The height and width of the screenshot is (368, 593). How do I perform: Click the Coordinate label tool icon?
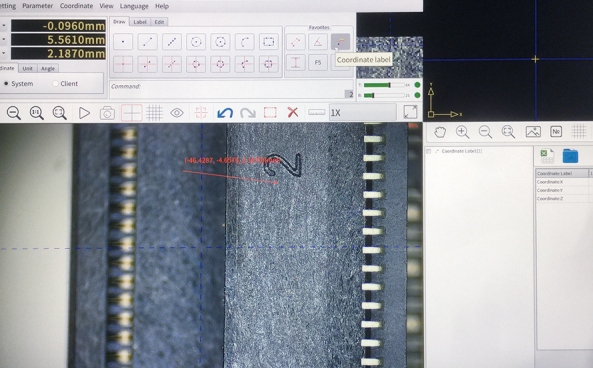tap(340, 42)
